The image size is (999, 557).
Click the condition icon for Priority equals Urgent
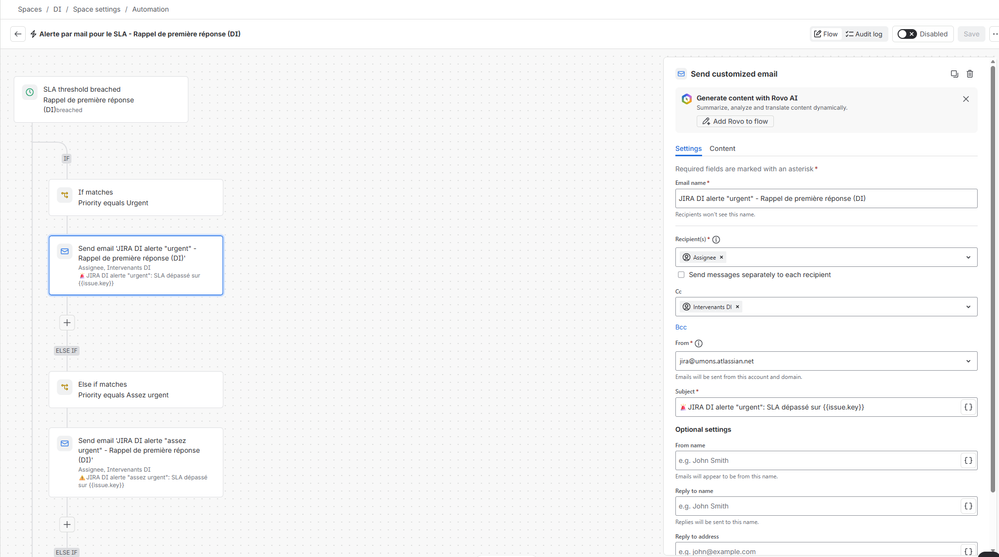[64, 195]
